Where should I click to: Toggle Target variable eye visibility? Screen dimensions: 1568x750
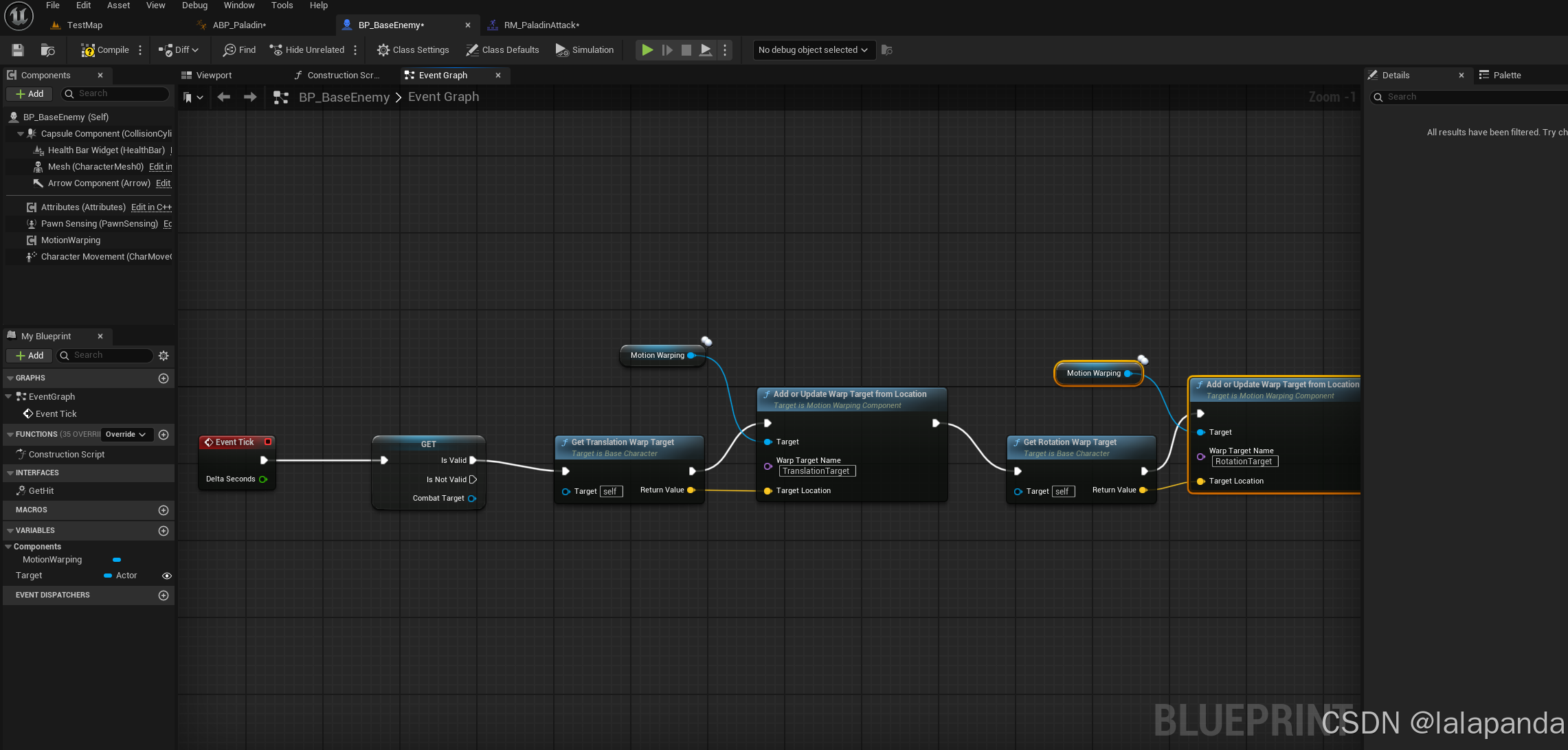(x=166, y=576)
